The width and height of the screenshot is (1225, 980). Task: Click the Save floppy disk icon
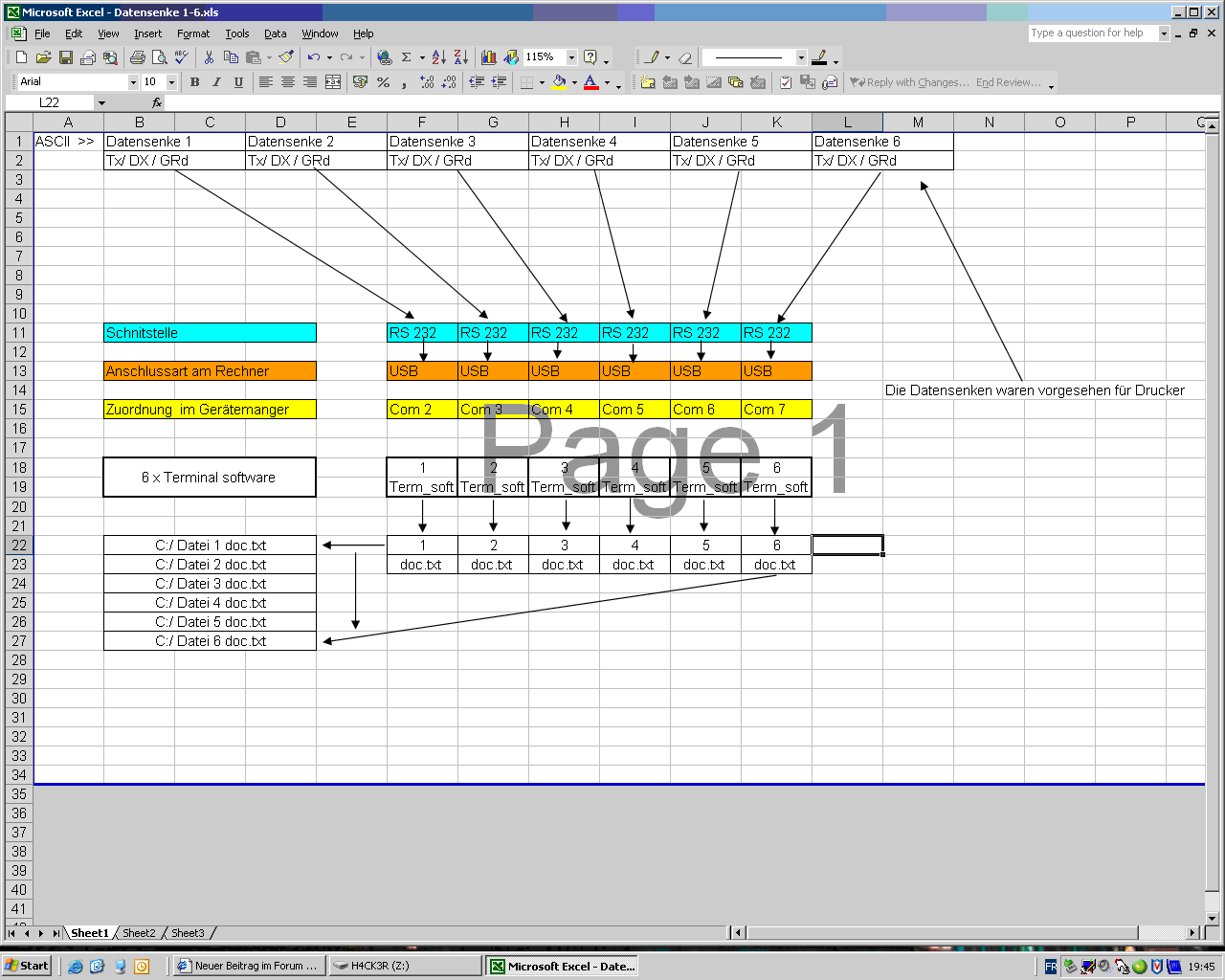coord(66,57)
